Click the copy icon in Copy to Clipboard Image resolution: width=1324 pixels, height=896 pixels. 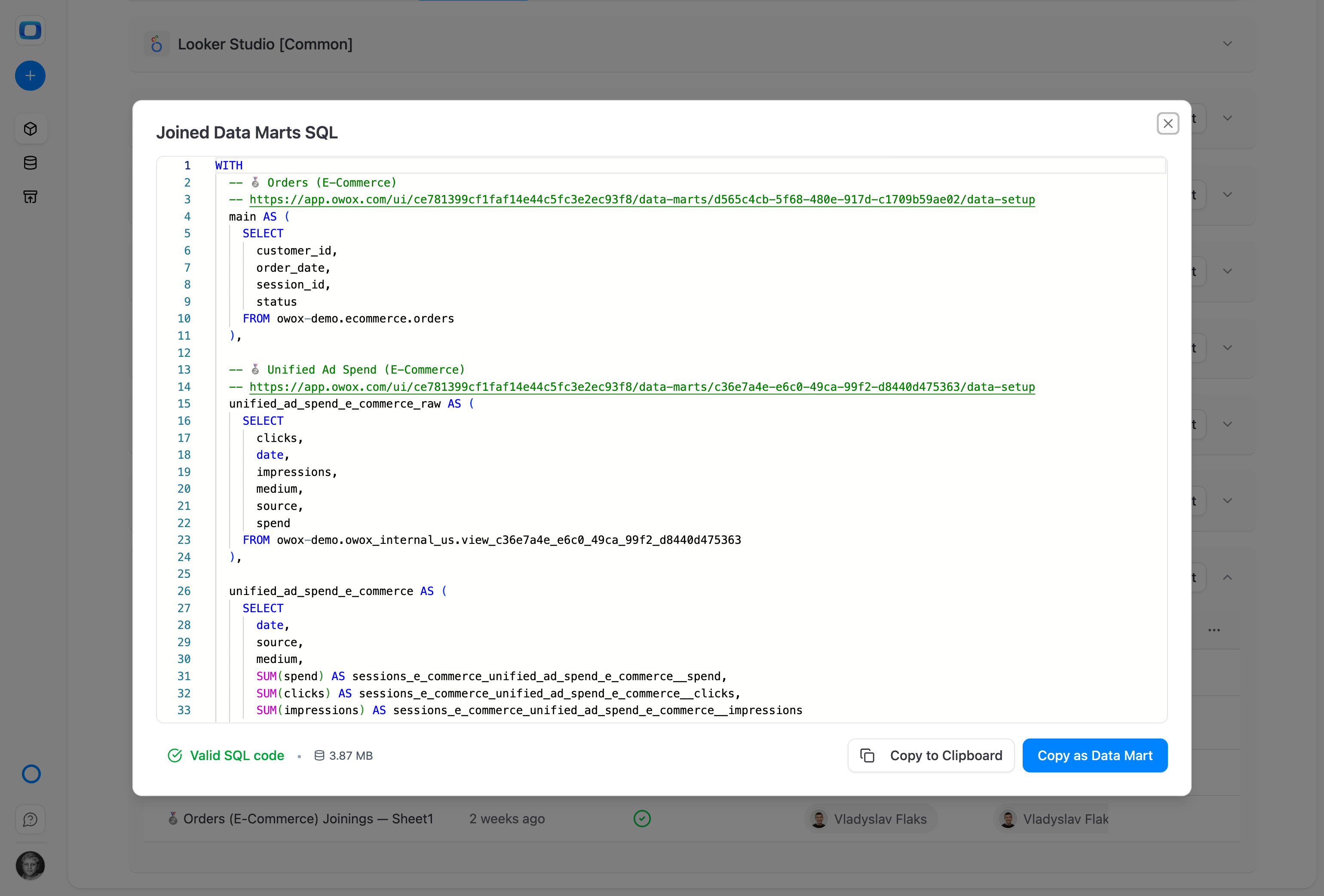point(867,755)
